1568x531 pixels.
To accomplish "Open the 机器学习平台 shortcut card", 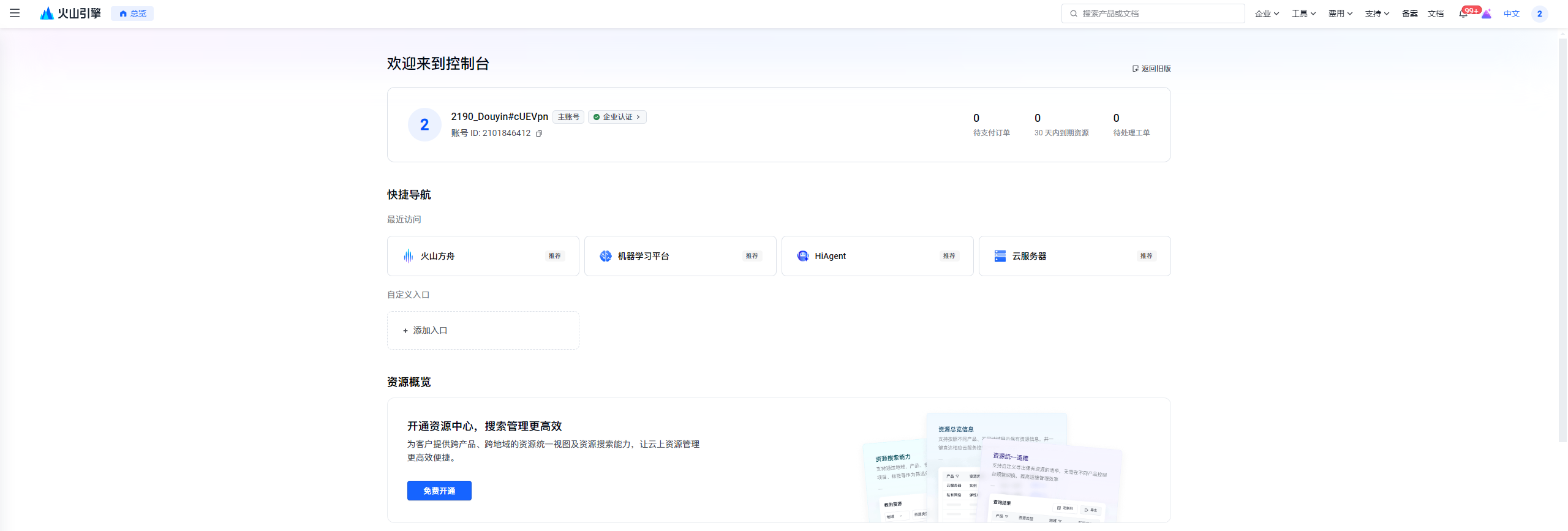I will [680, 256].
